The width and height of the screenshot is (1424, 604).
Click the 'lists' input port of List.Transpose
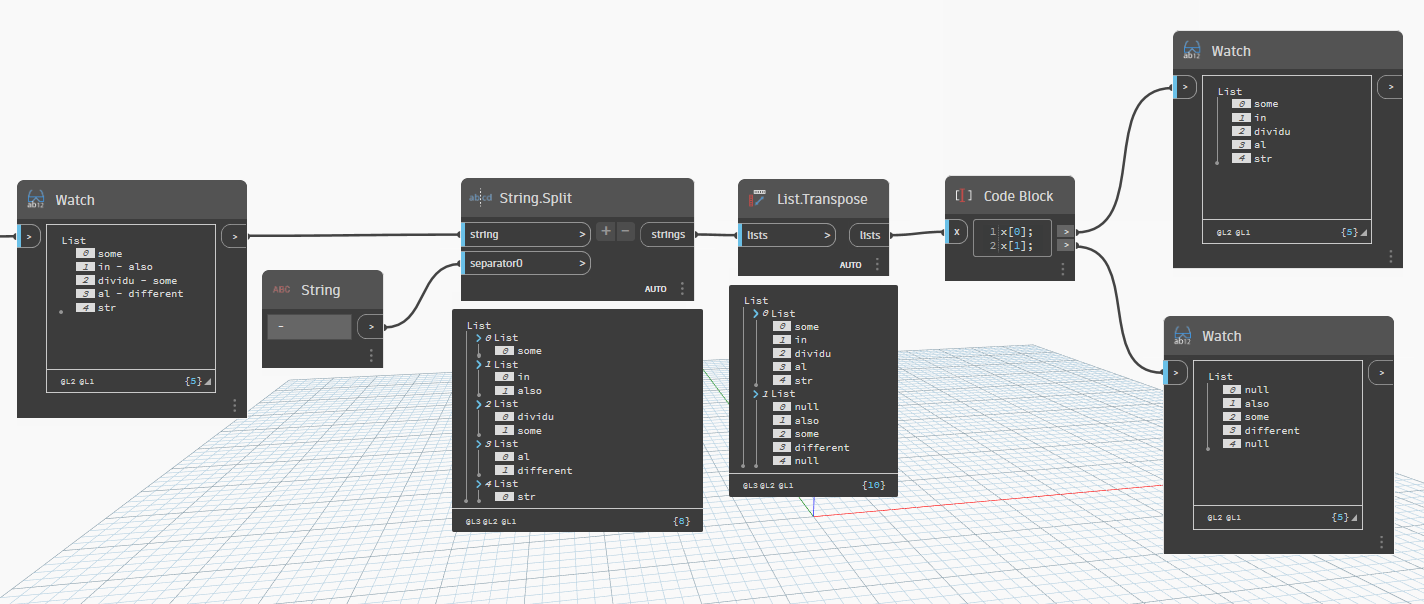coord(787,235)
